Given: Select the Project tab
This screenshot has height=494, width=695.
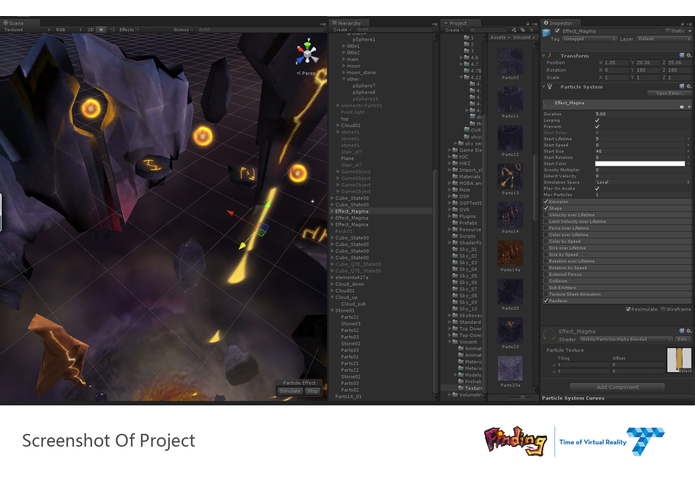Looking at the screenshot, I should [459, 23].
